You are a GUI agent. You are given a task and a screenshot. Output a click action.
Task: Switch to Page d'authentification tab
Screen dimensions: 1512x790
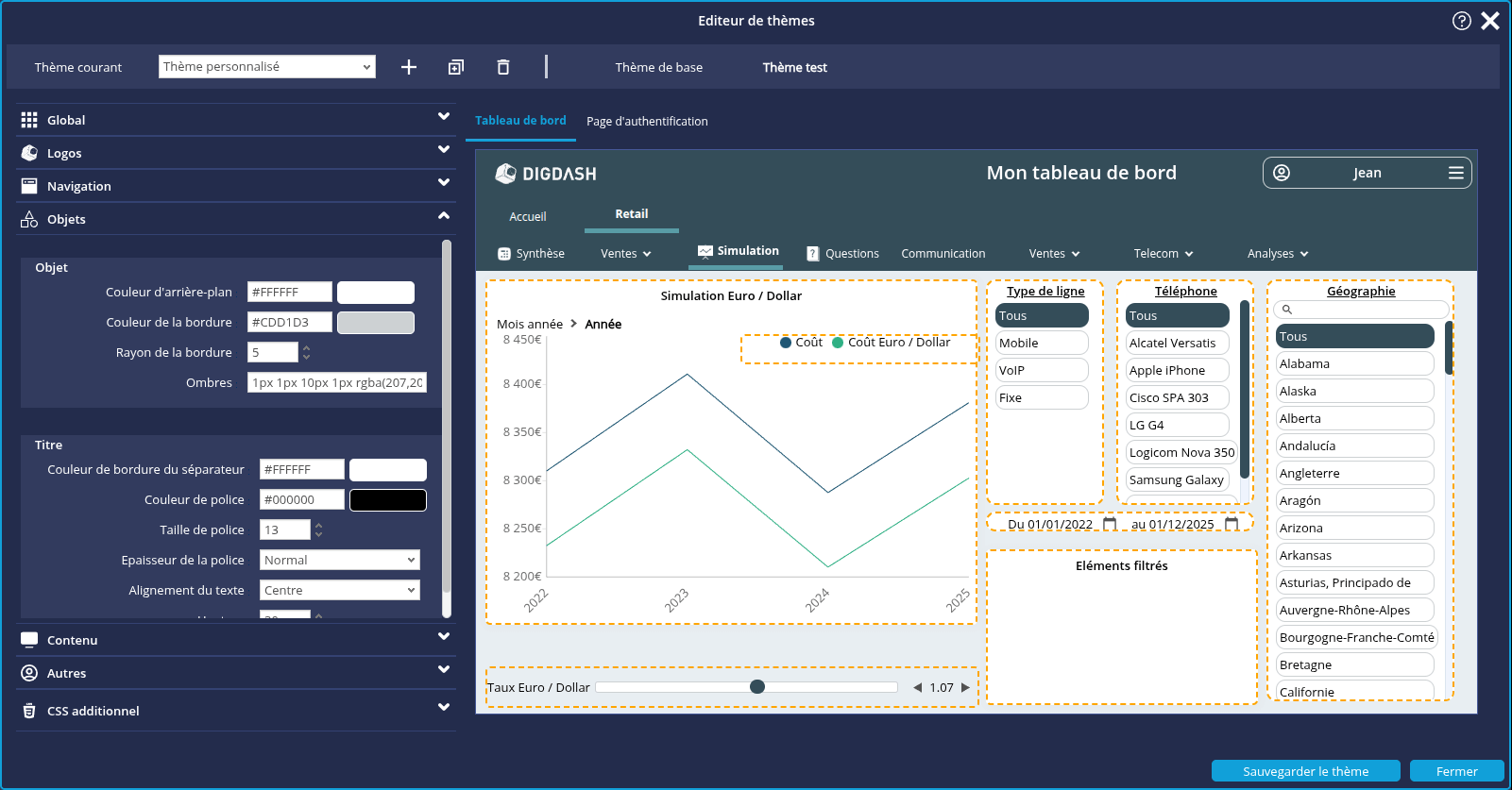[x=647, y=121]
